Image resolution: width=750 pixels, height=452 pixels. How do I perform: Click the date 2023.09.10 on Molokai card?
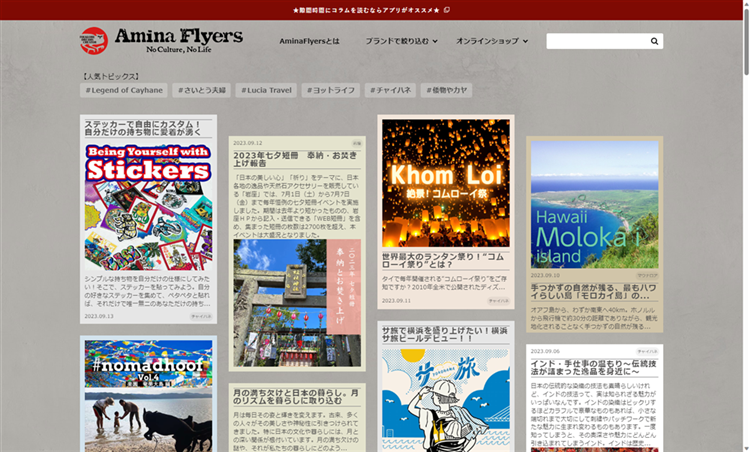coord(545,276)
